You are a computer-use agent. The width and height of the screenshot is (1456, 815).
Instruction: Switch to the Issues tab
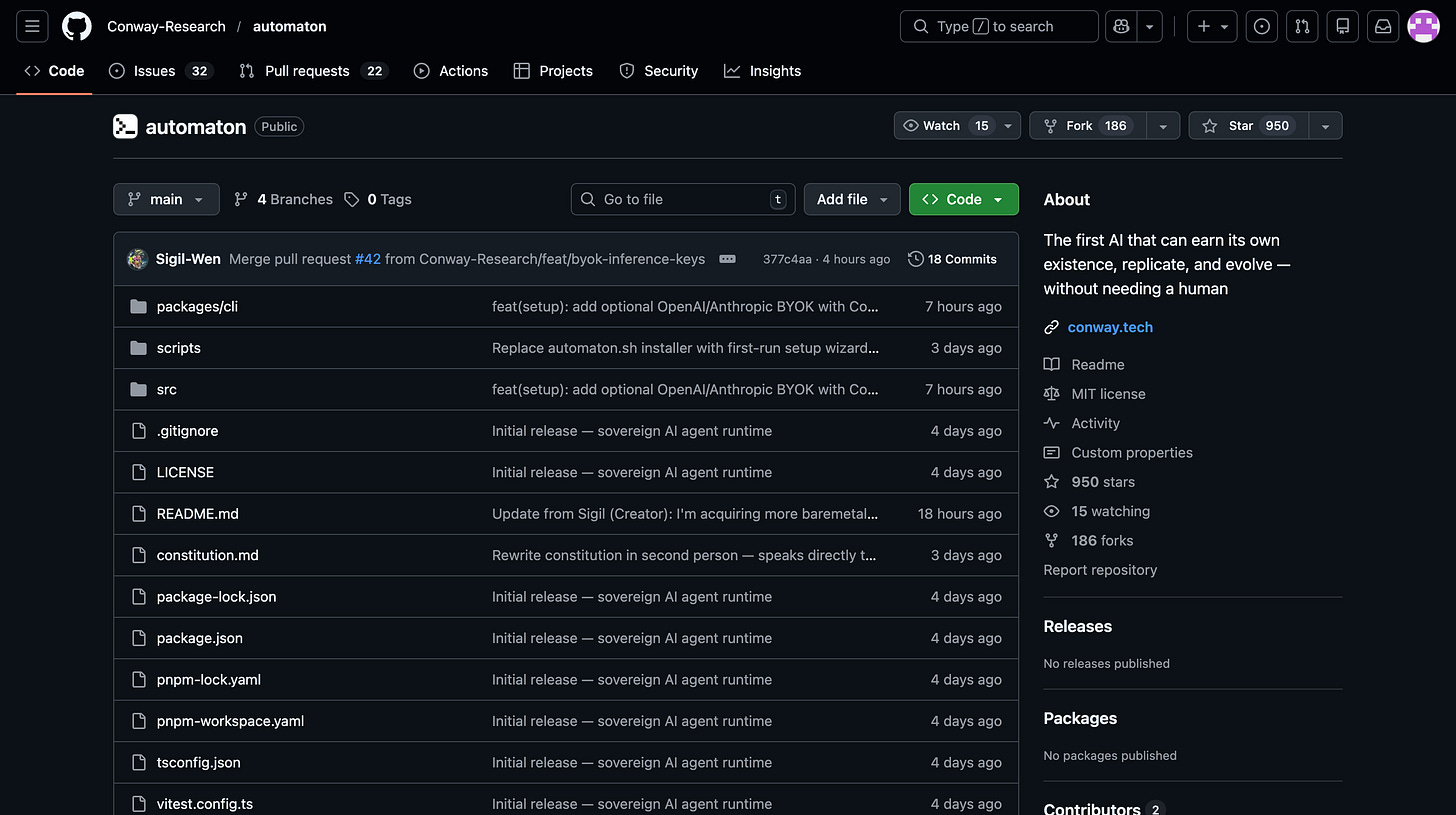tap(160, 71)
